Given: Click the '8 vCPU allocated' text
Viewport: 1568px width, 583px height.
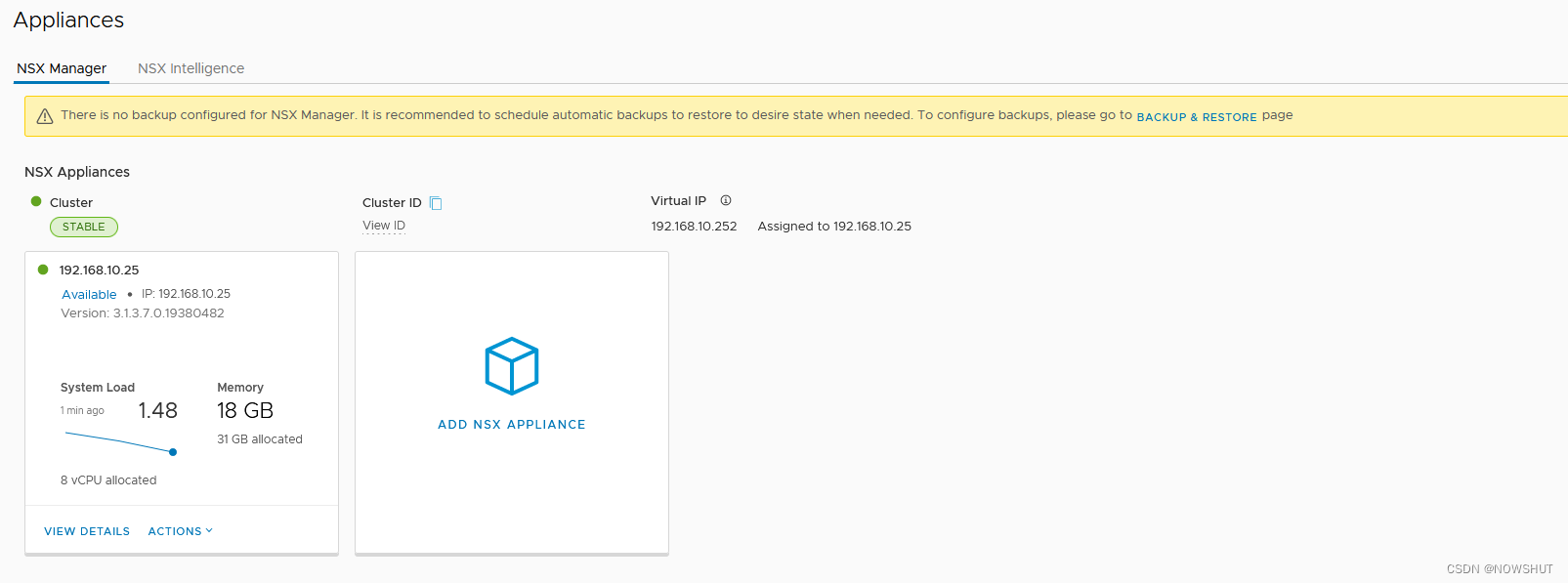Looking at the screenshot, I should (x=108, y=480).
